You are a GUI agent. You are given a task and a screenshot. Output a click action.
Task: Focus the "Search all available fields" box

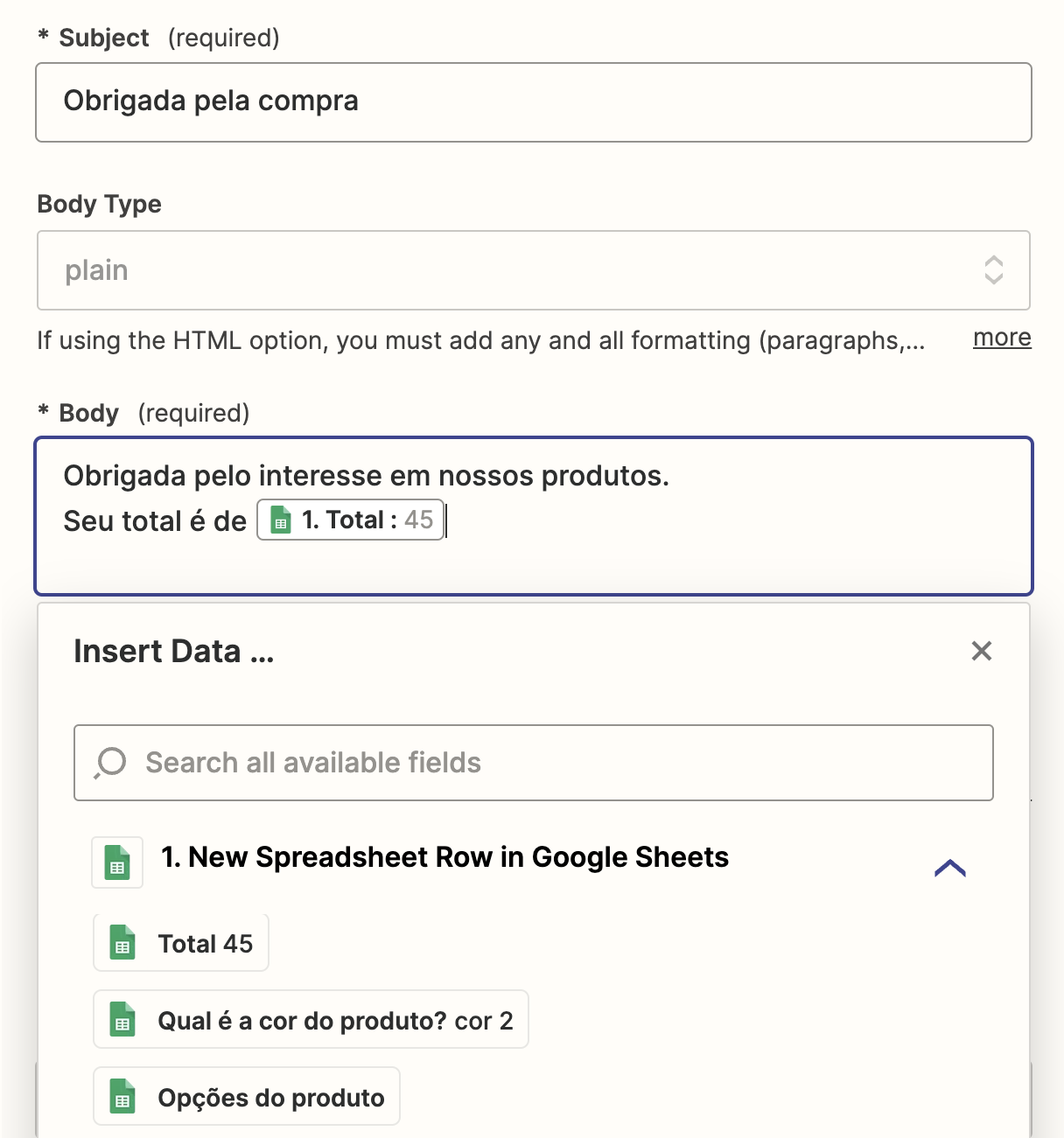click(560, 763)
